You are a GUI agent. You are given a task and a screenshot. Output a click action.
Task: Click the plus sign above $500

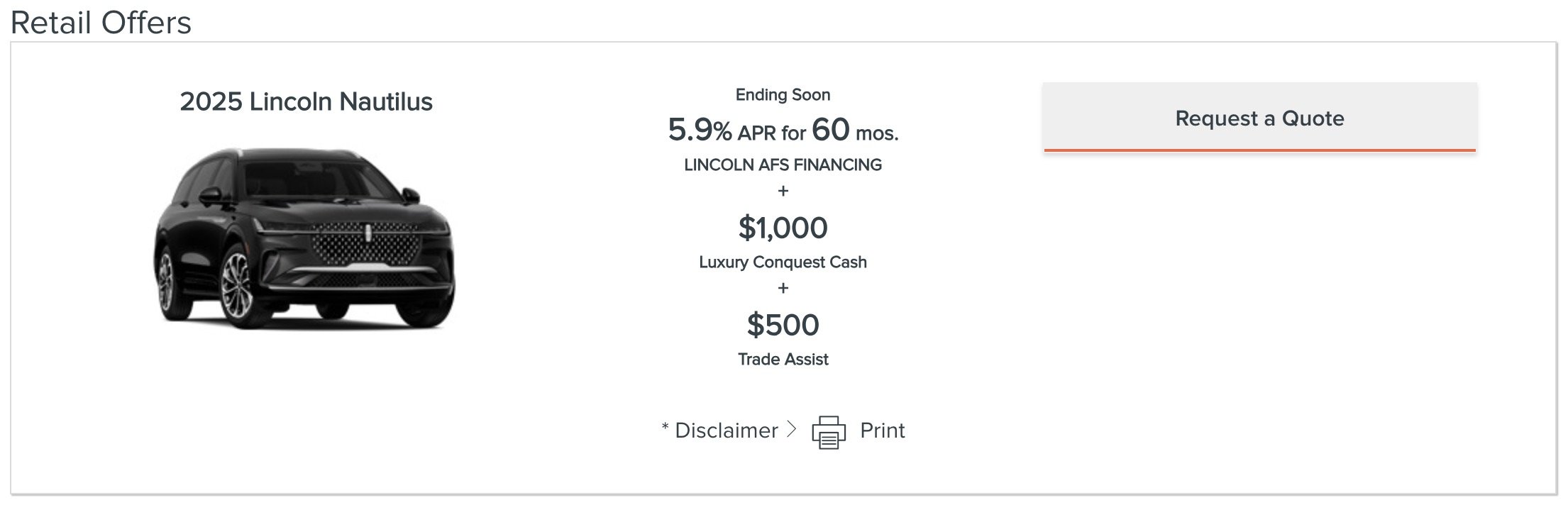(x=783, y=288)
